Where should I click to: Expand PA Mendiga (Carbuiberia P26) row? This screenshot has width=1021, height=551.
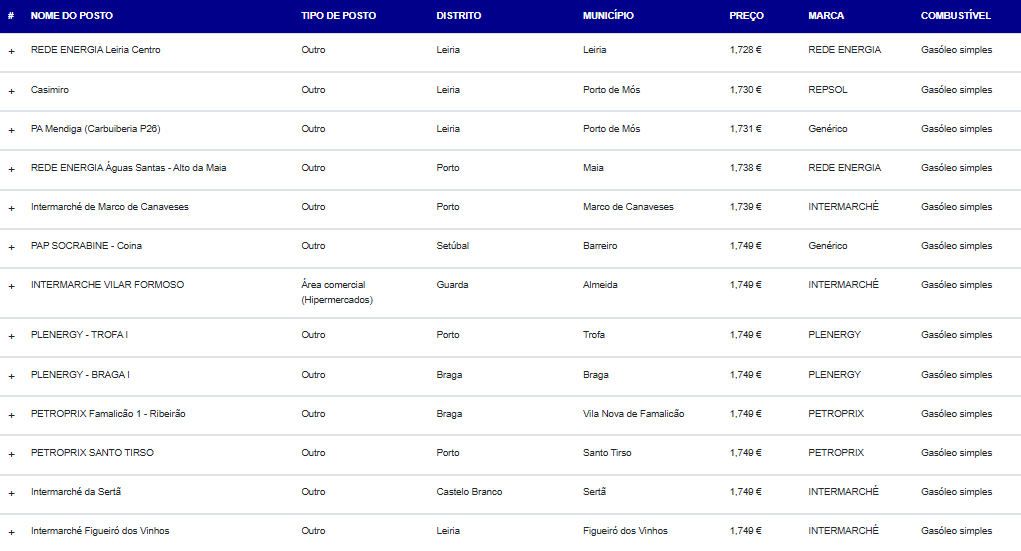11,130
